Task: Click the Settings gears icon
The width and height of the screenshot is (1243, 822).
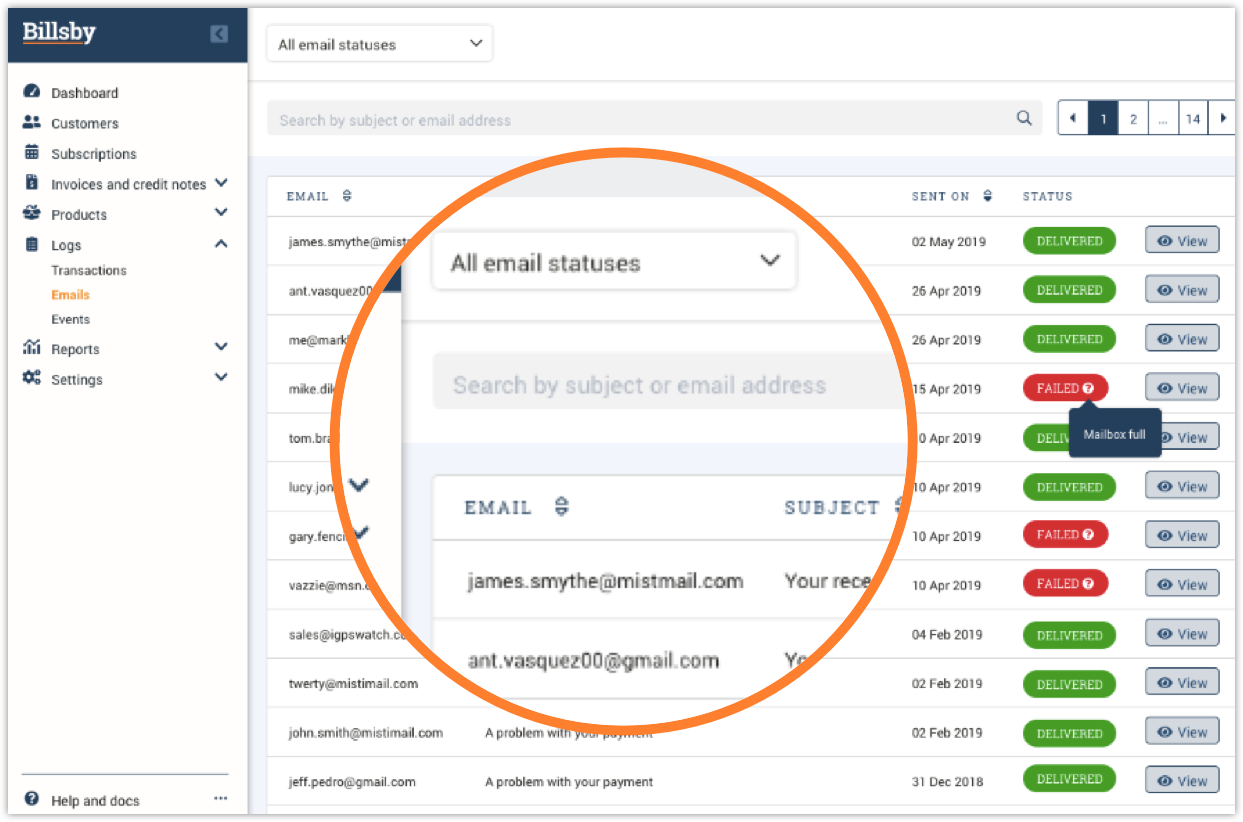Action: coord(32,379)
